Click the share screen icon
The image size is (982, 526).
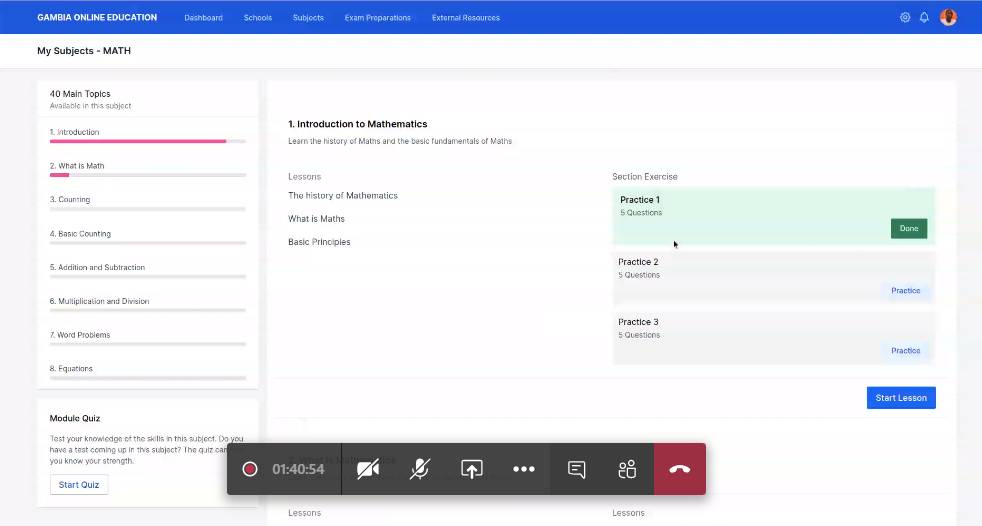472,469
